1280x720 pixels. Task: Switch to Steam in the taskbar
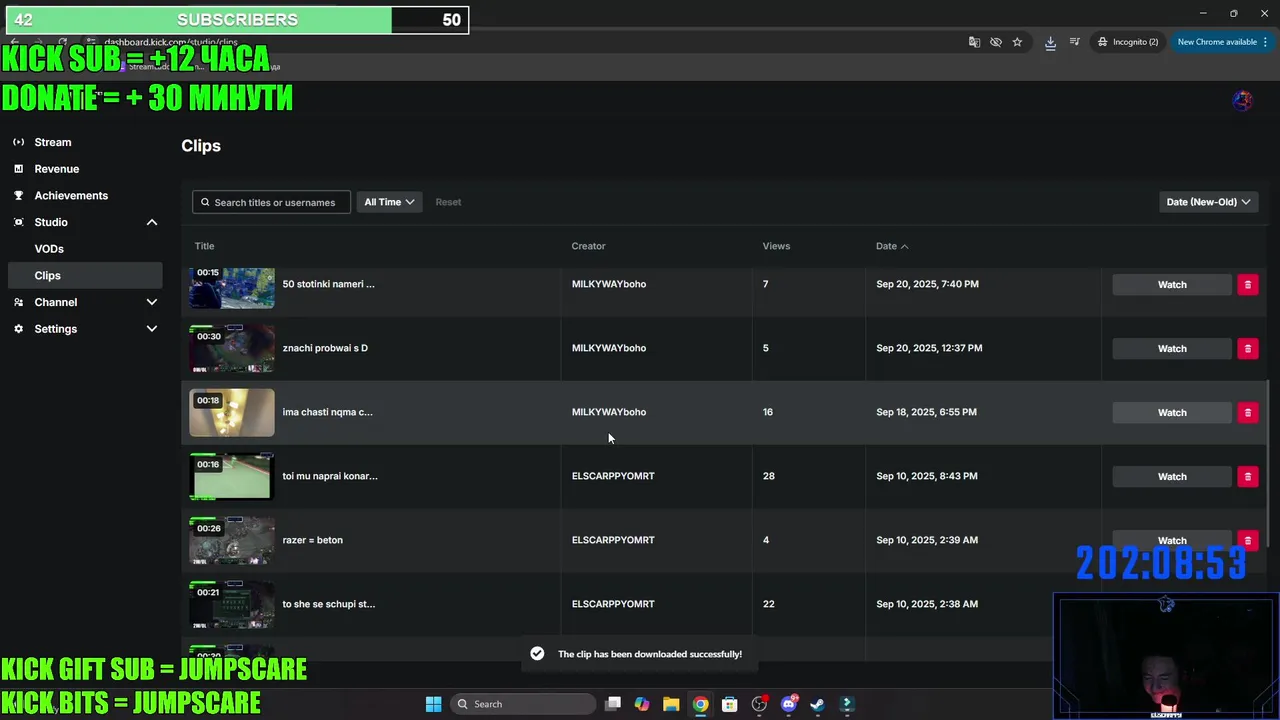(x=817, y=704)
